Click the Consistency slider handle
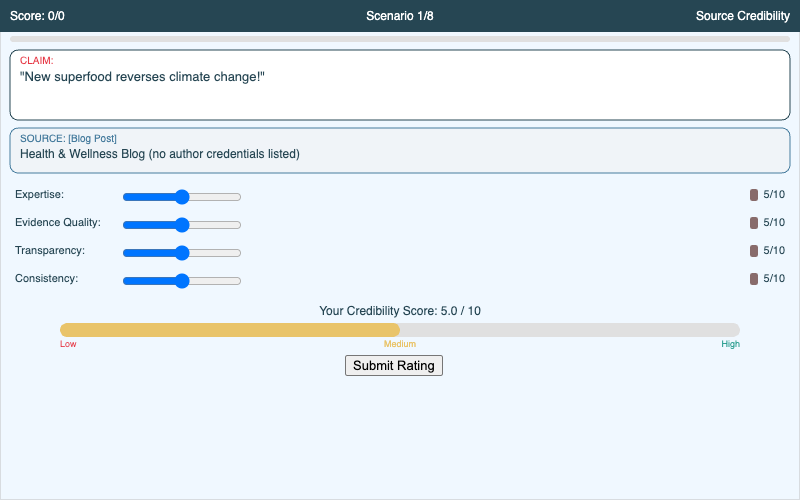This screenshot has width=800, height=502. pyautogui.click(x=182, y=281)
